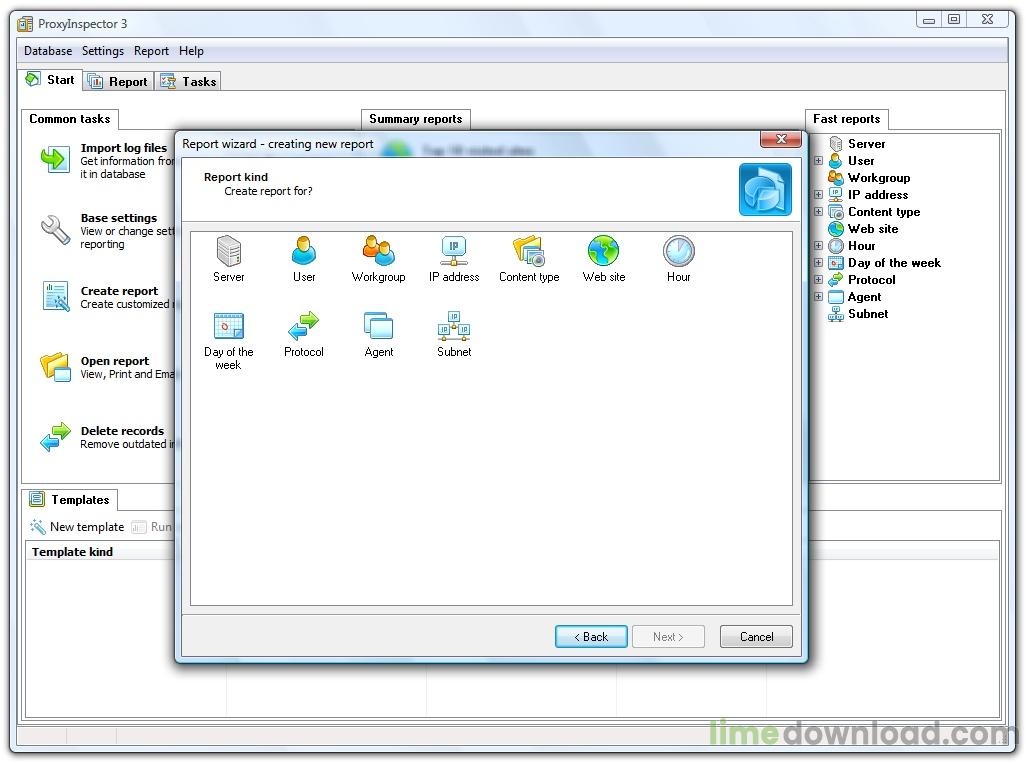Click Open report heading
This screenshot has height=764, width=1027.
tap(115, 361)
